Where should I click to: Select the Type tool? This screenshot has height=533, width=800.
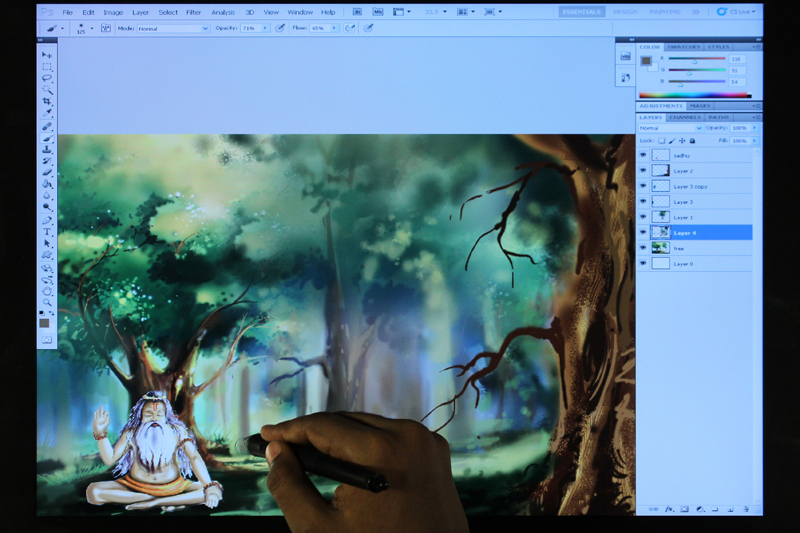(x=46, y=231)
